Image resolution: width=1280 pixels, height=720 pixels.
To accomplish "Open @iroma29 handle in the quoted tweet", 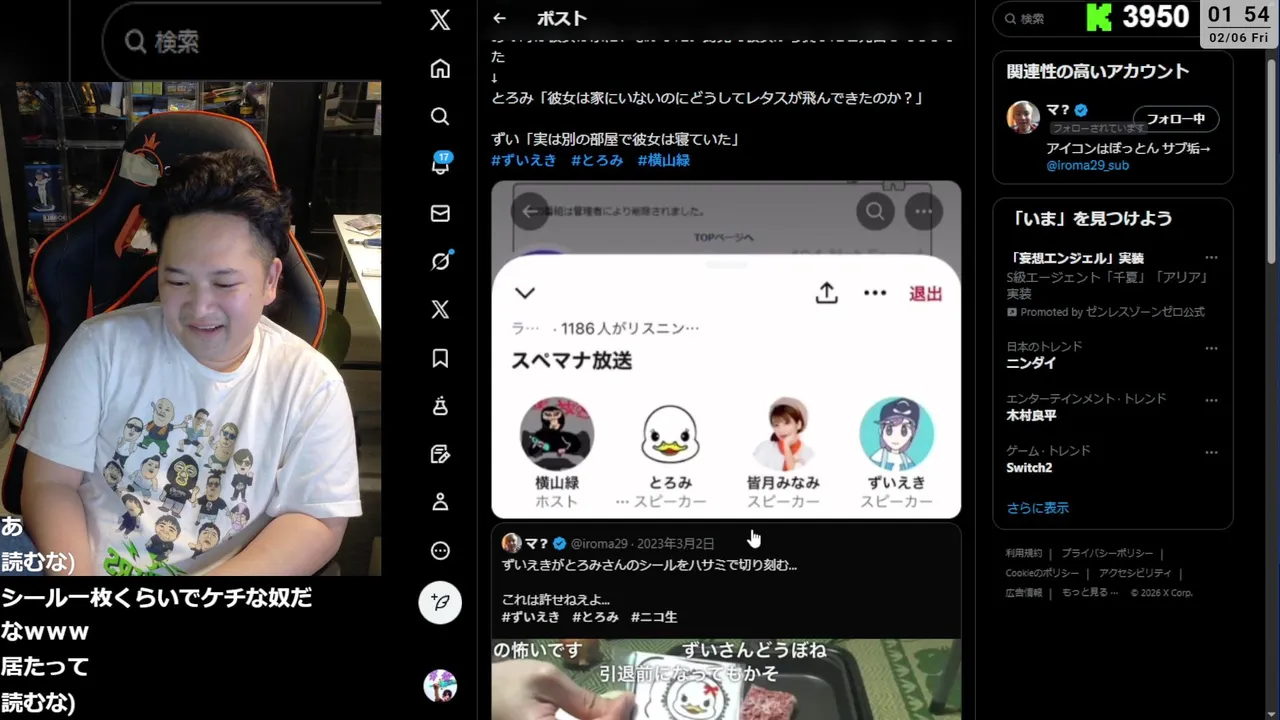I will 599,543.
